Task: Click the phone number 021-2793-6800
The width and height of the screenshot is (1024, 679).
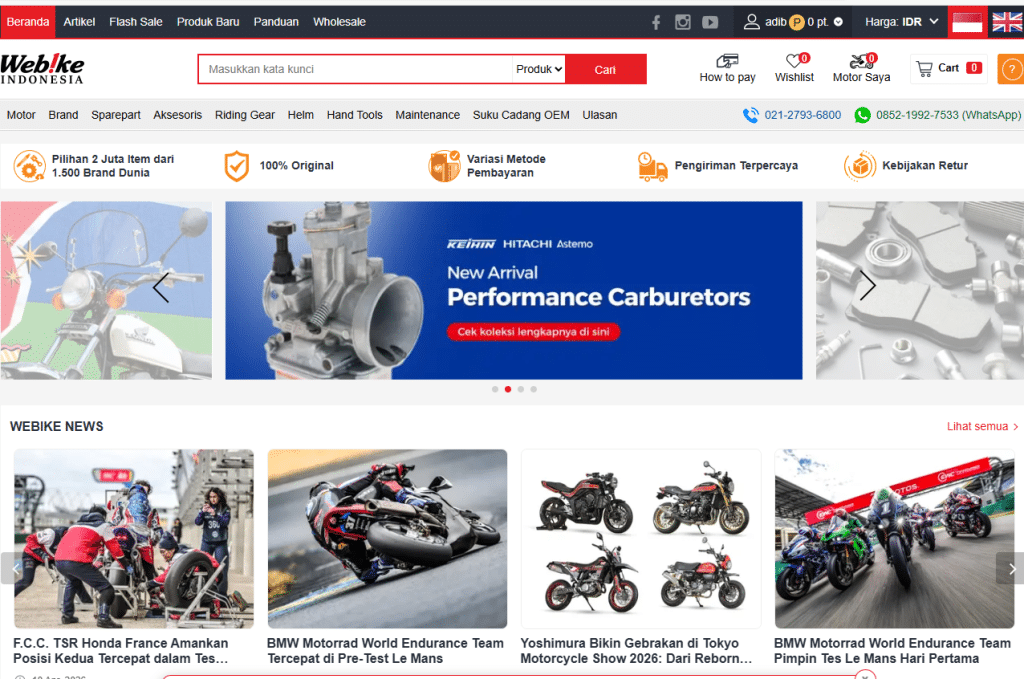Action: pos(803,115)
